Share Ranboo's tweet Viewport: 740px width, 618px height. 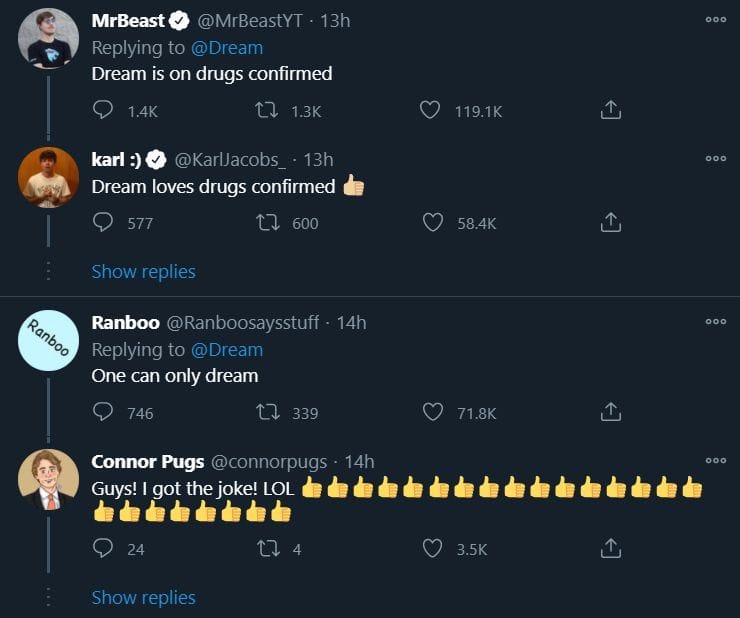pos(610,412)
